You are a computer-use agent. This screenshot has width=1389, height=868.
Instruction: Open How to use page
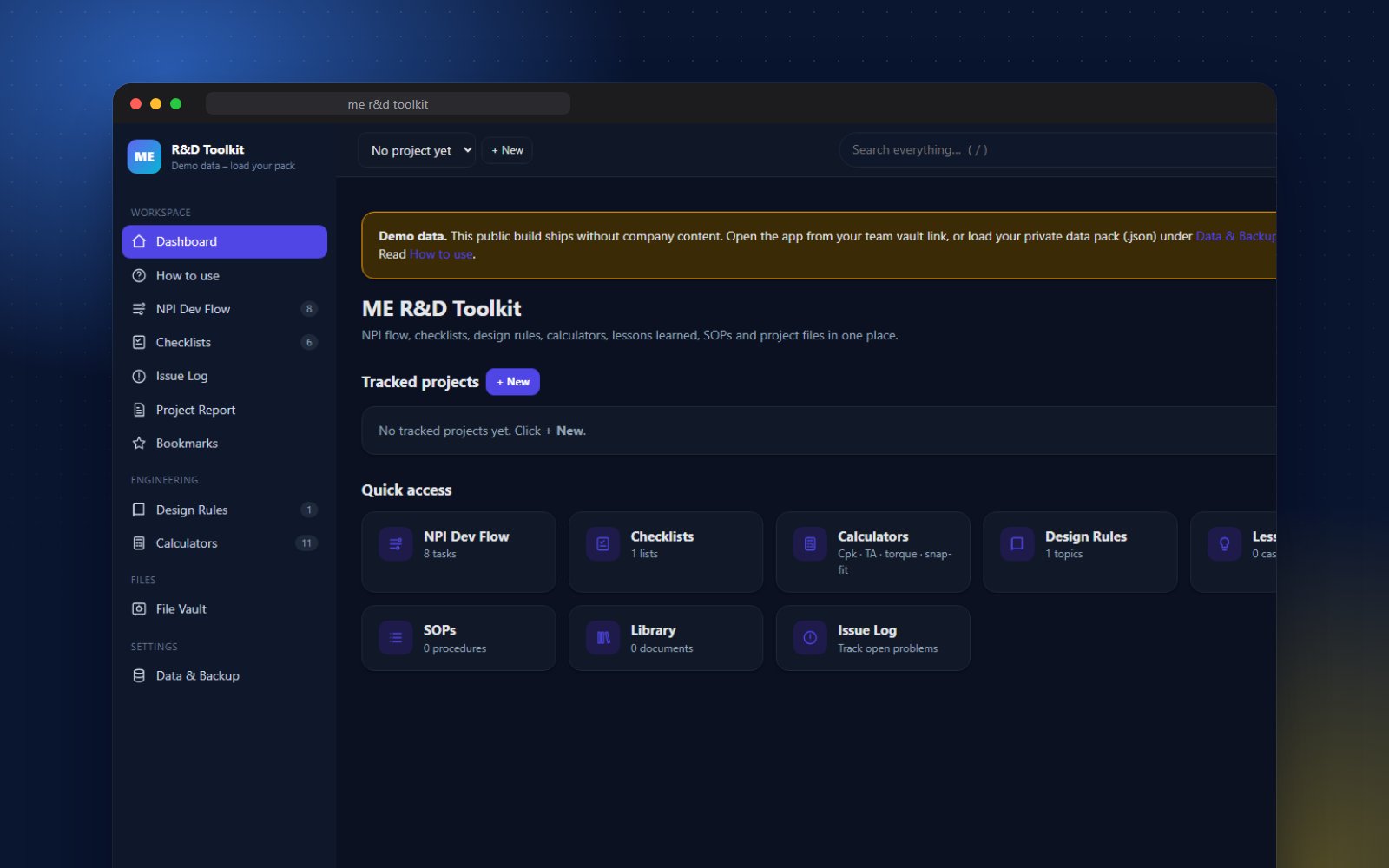[x=224, y=275]
